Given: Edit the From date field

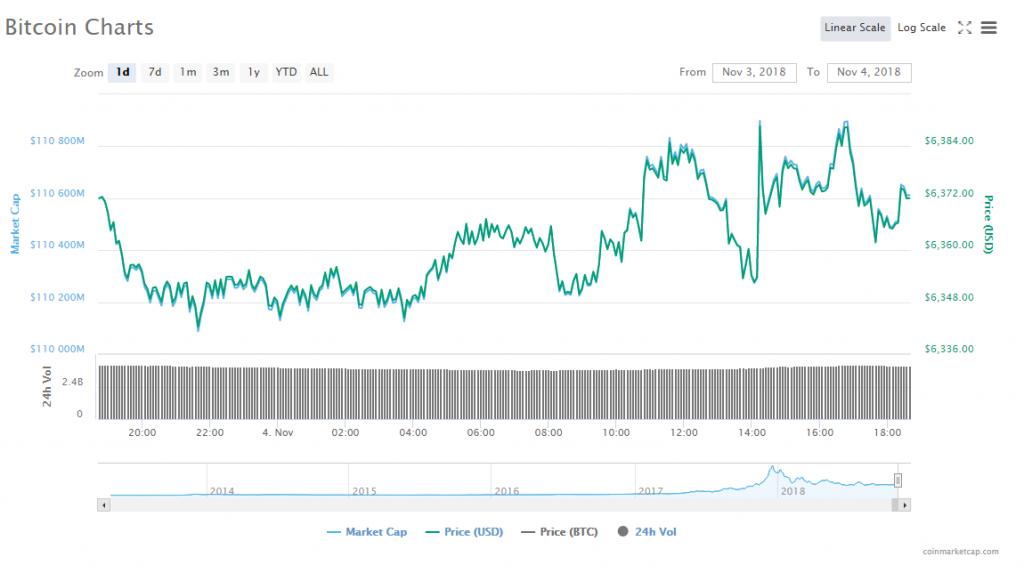Looking at the screenshot, I should coord(754,72).
